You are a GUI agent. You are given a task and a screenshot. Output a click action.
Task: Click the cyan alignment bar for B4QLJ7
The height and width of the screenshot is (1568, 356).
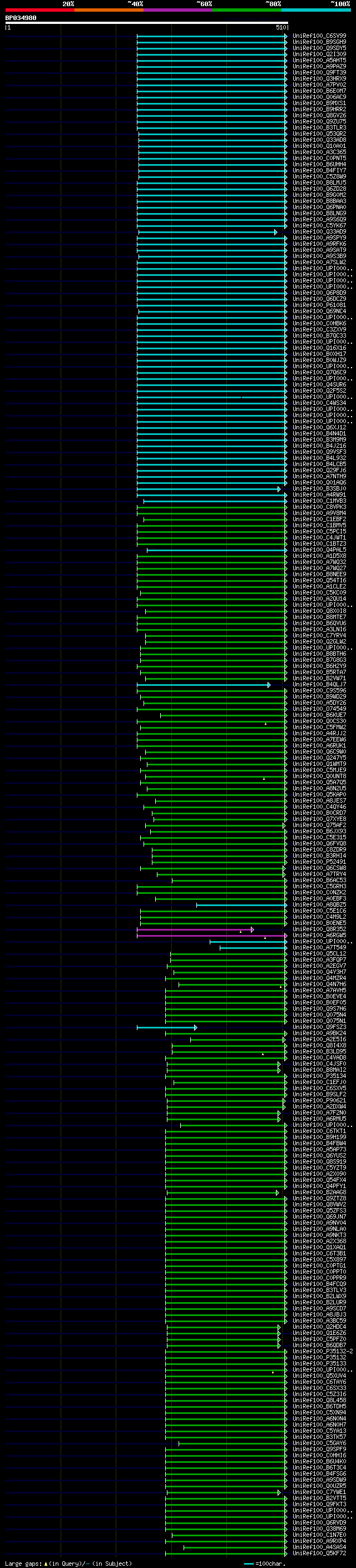pyautogui.click(x=204, y=685)
